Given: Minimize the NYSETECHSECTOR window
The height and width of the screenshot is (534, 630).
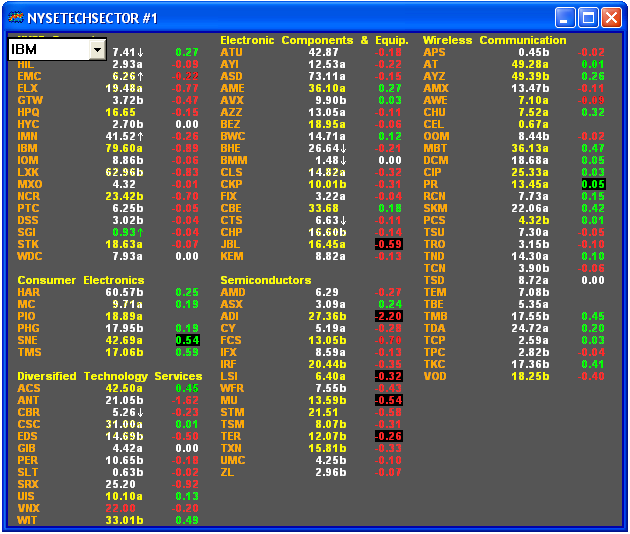Looking at the screenshot, I should tap(565, 18).
